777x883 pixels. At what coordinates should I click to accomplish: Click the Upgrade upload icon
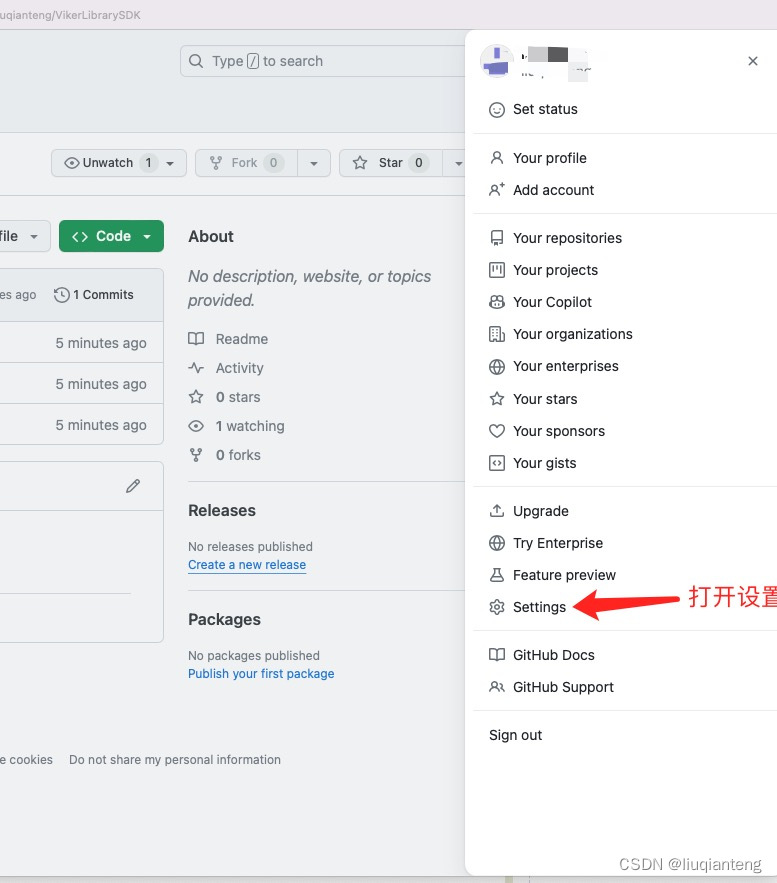pyautogui.click(x=497, y=511)
